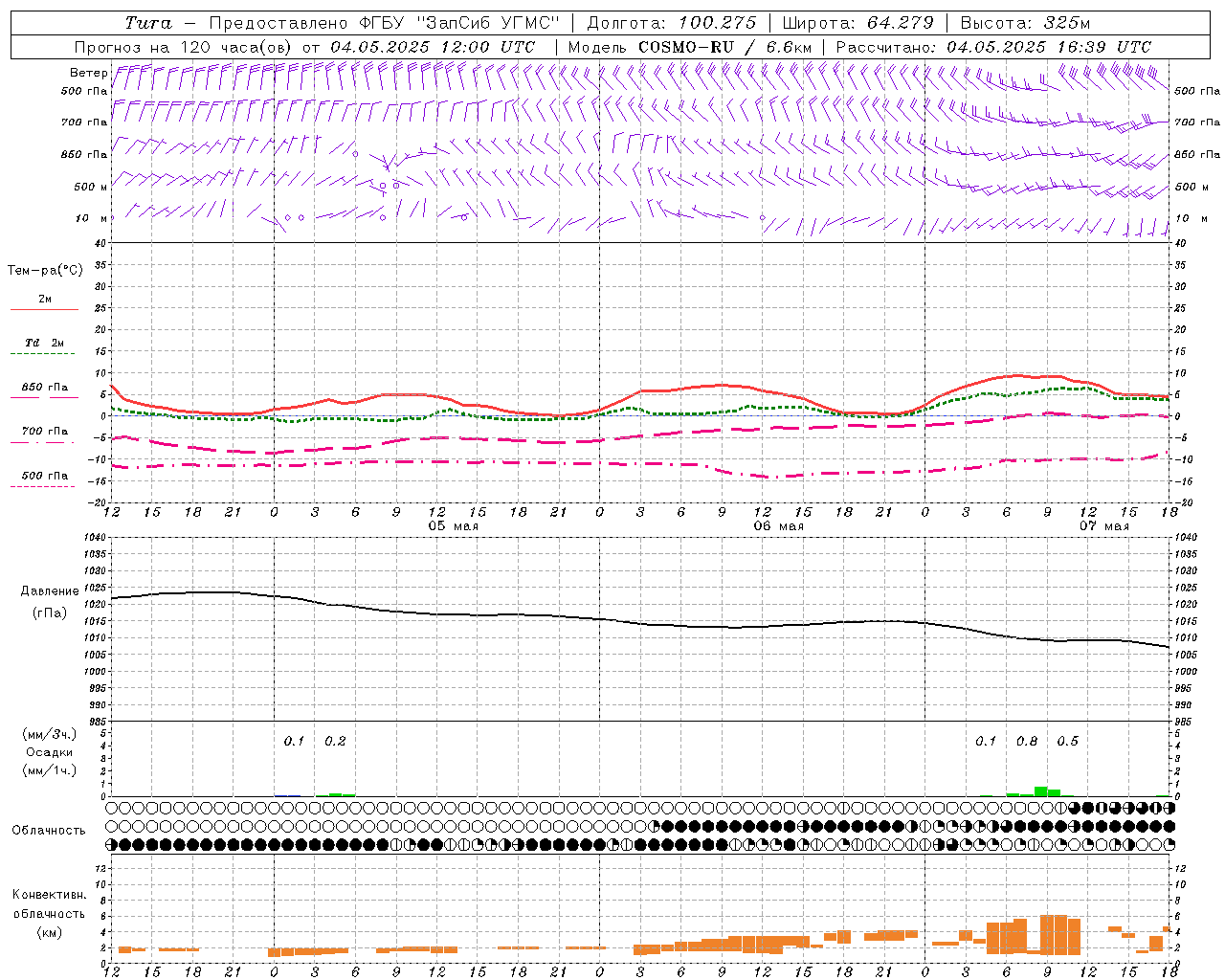This screenshot has width=1225, height=980.
Task: Click the "06 мая" date label
Action: pyautogui.click(x=778, y=526)
